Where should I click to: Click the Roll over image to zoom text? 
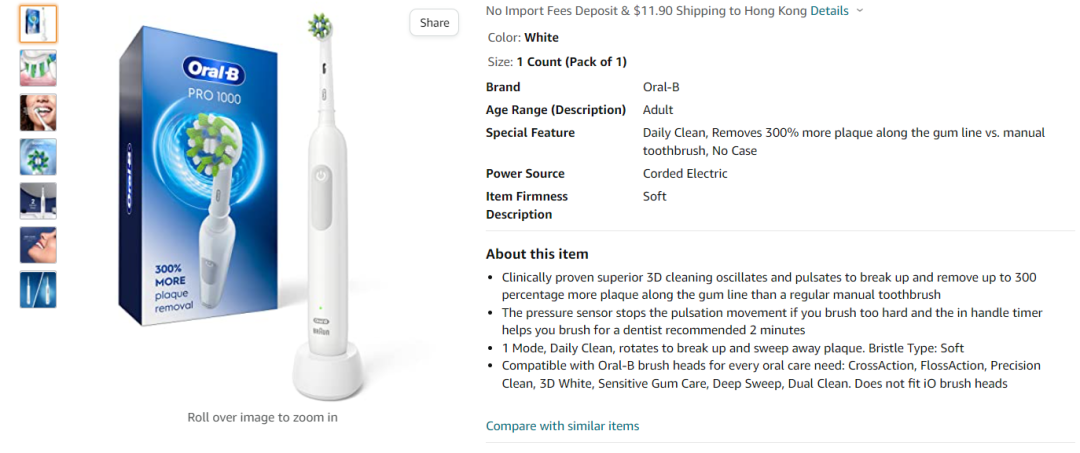tap(263, 417)
